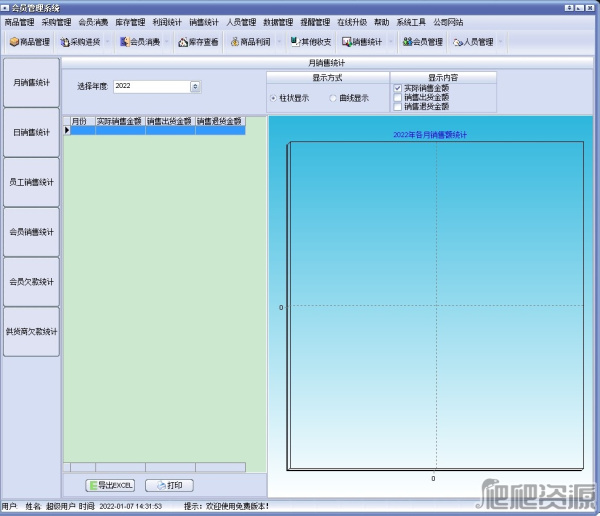Expand the 商品利润 toolbar dropdown arrow
This screenshot has width=600, height=516.
click(279, 42)
